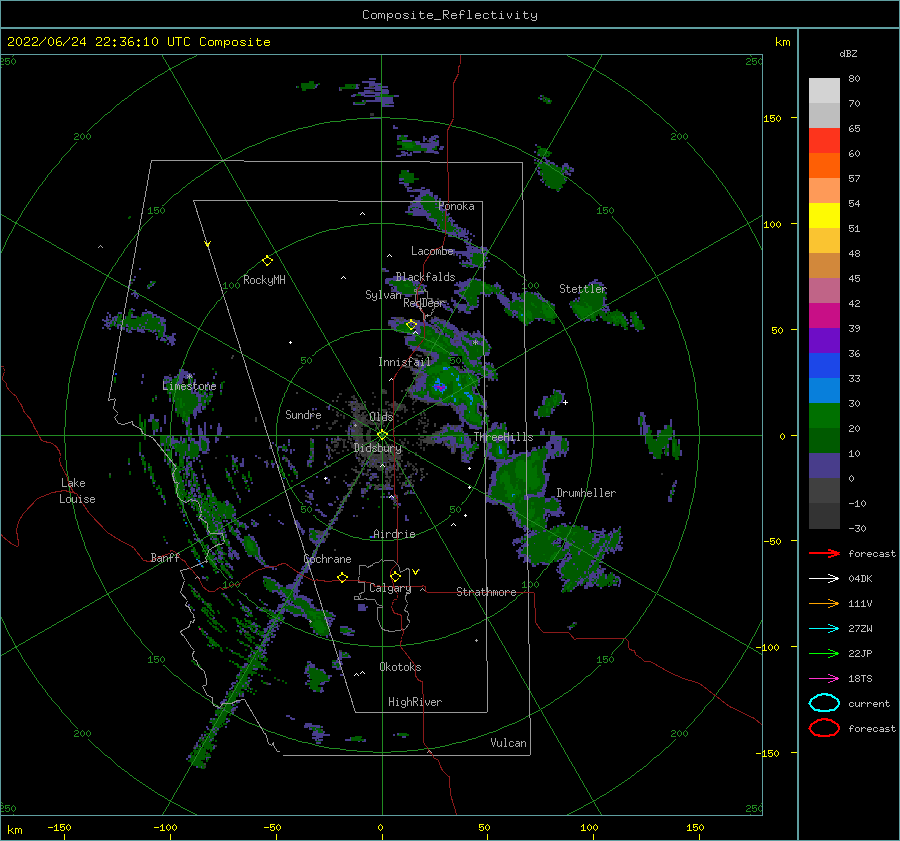
Task: Click the magenta 18TS arrow in legend
Action: tap(824, 679)
